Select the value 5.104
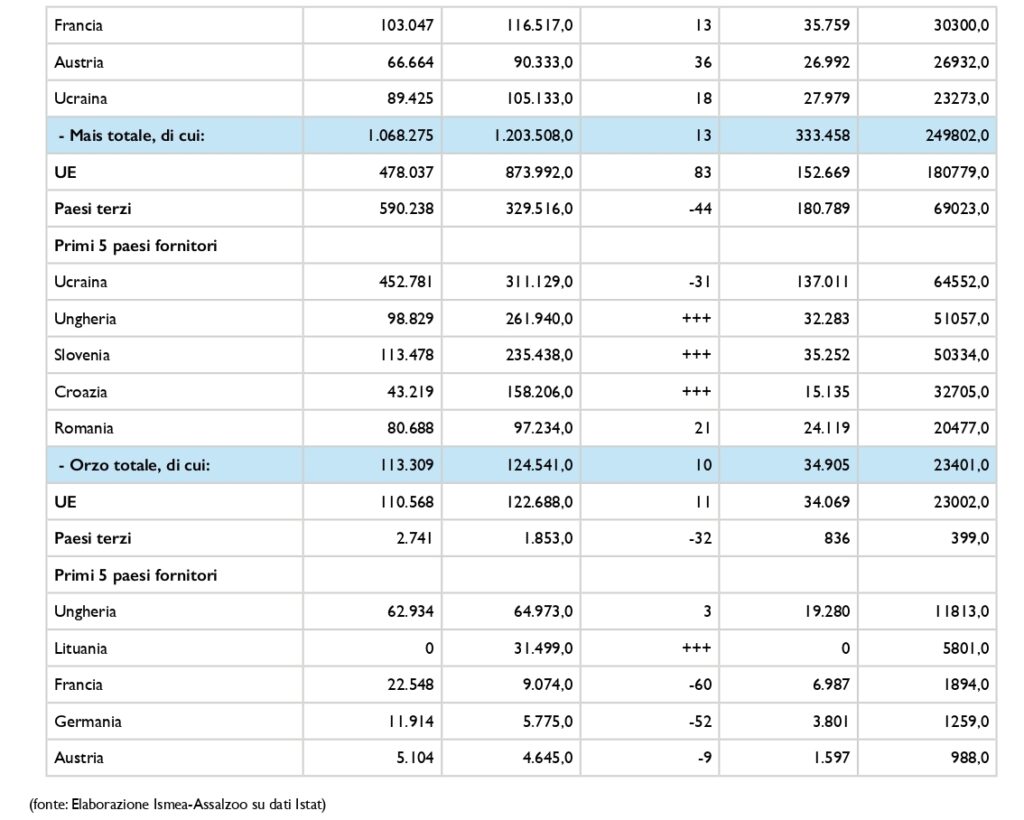This screenshot has height=820, width=1024. [414, 758]
